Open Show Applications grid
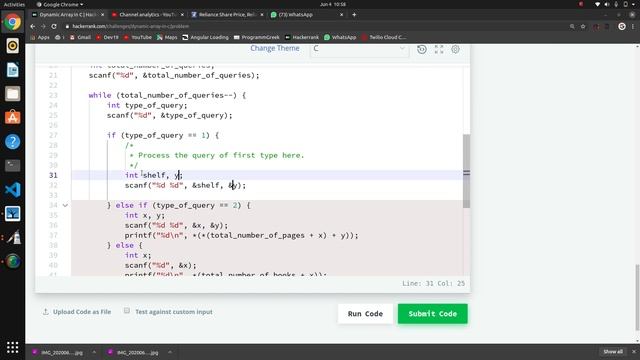 pos(13,347)
